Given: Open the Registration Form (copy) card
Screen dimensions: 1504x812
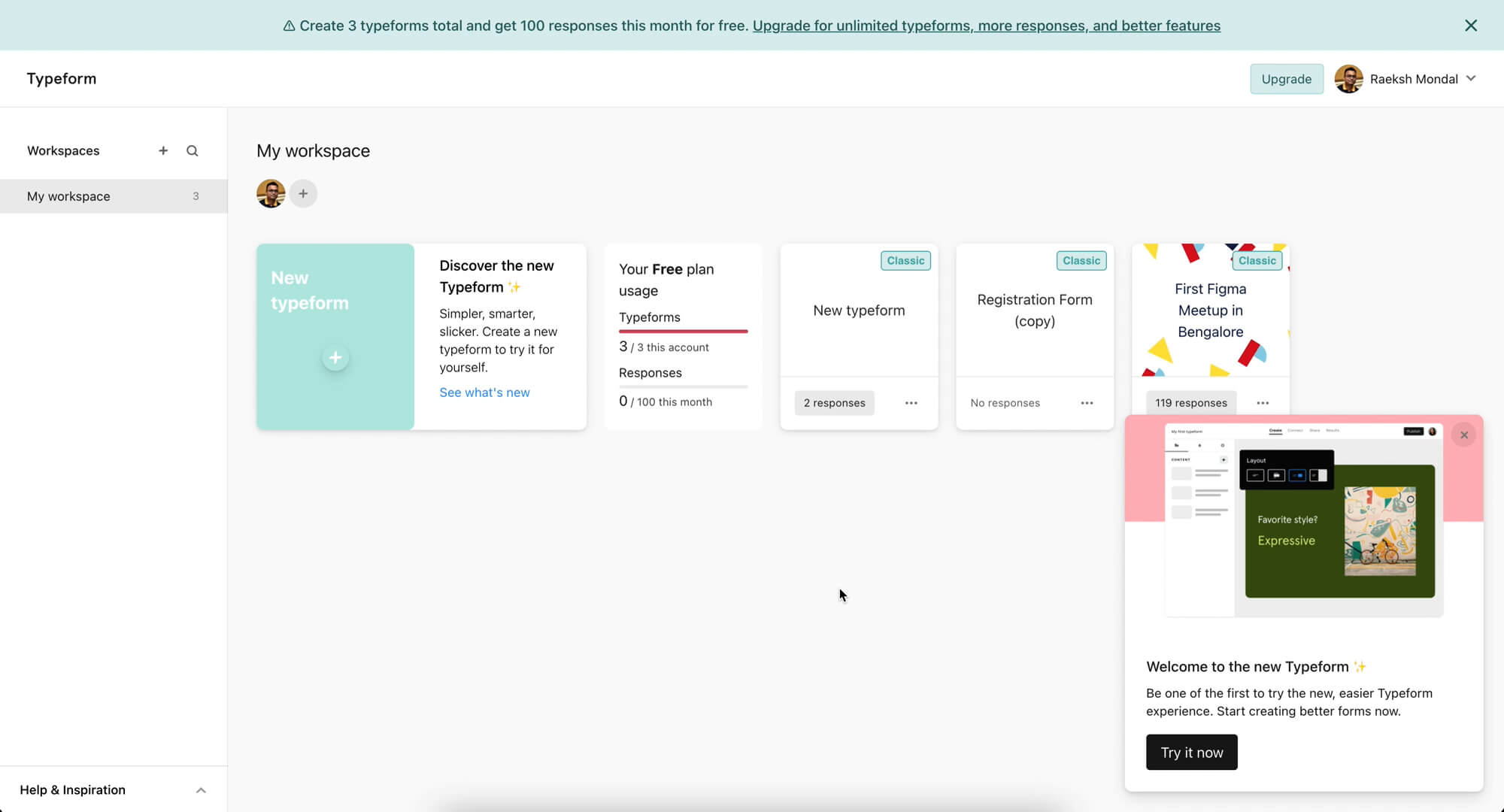Looking at the screenshot, I should pos(1034,311).
